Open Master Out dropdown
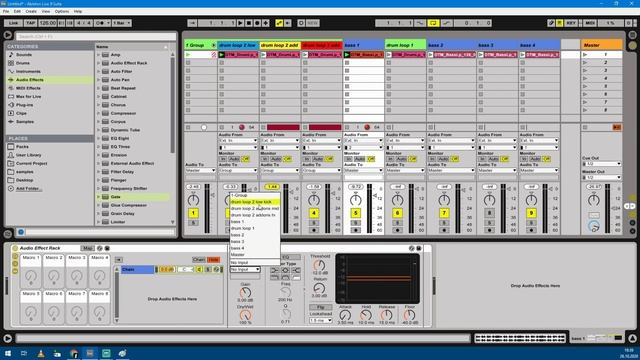The width and height of the screenshot is (640, 360). coord(602,178)
